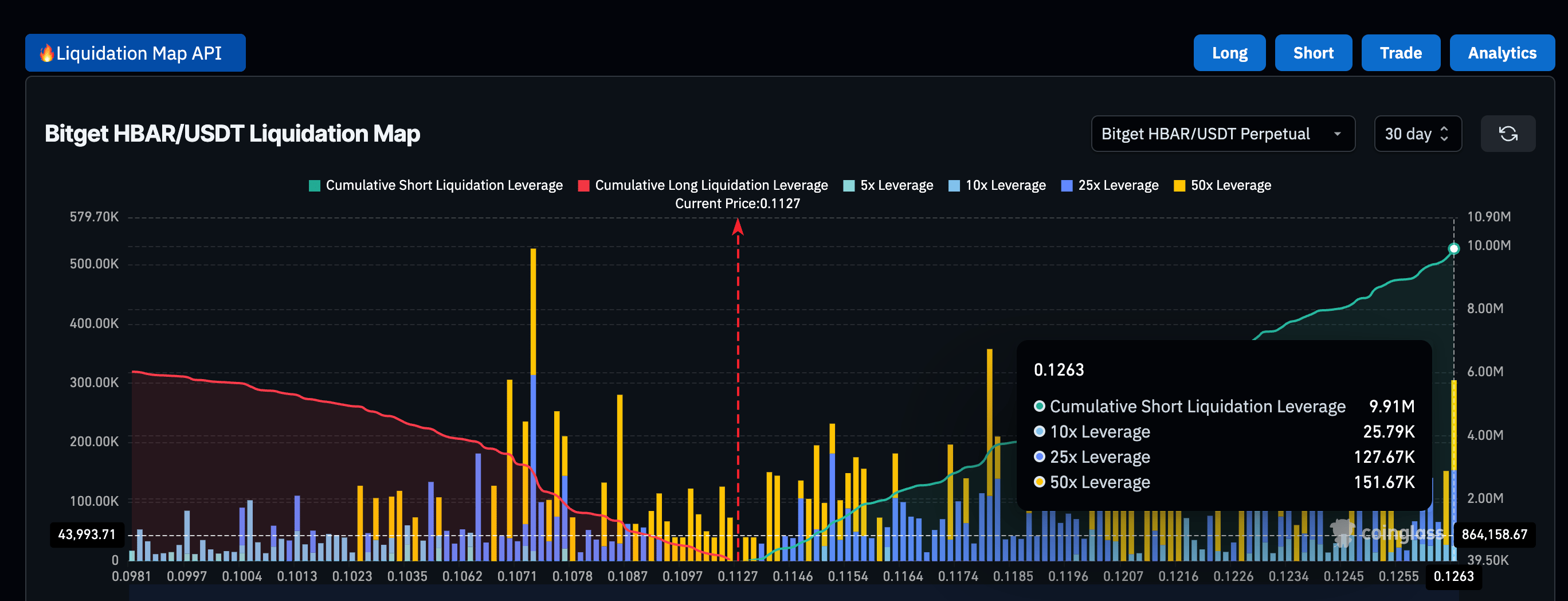1568x601 pixels.
Task: Open the Long tab
Action: coord(1229,53)
